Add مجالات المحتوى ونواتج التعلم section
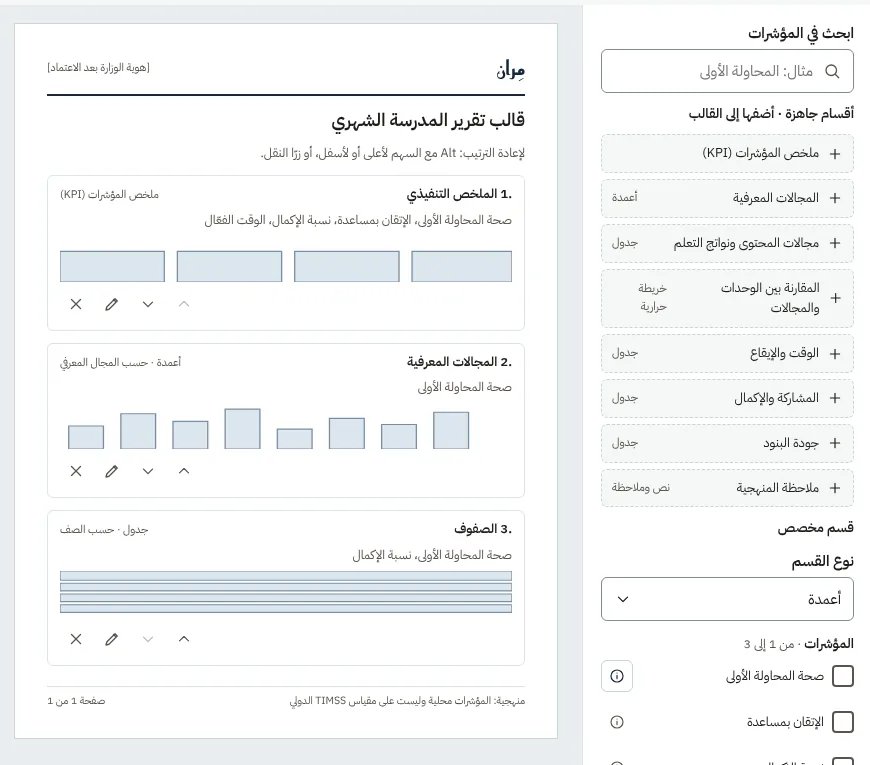This screenshot has width=870, height=765. (x=727, y=243)
